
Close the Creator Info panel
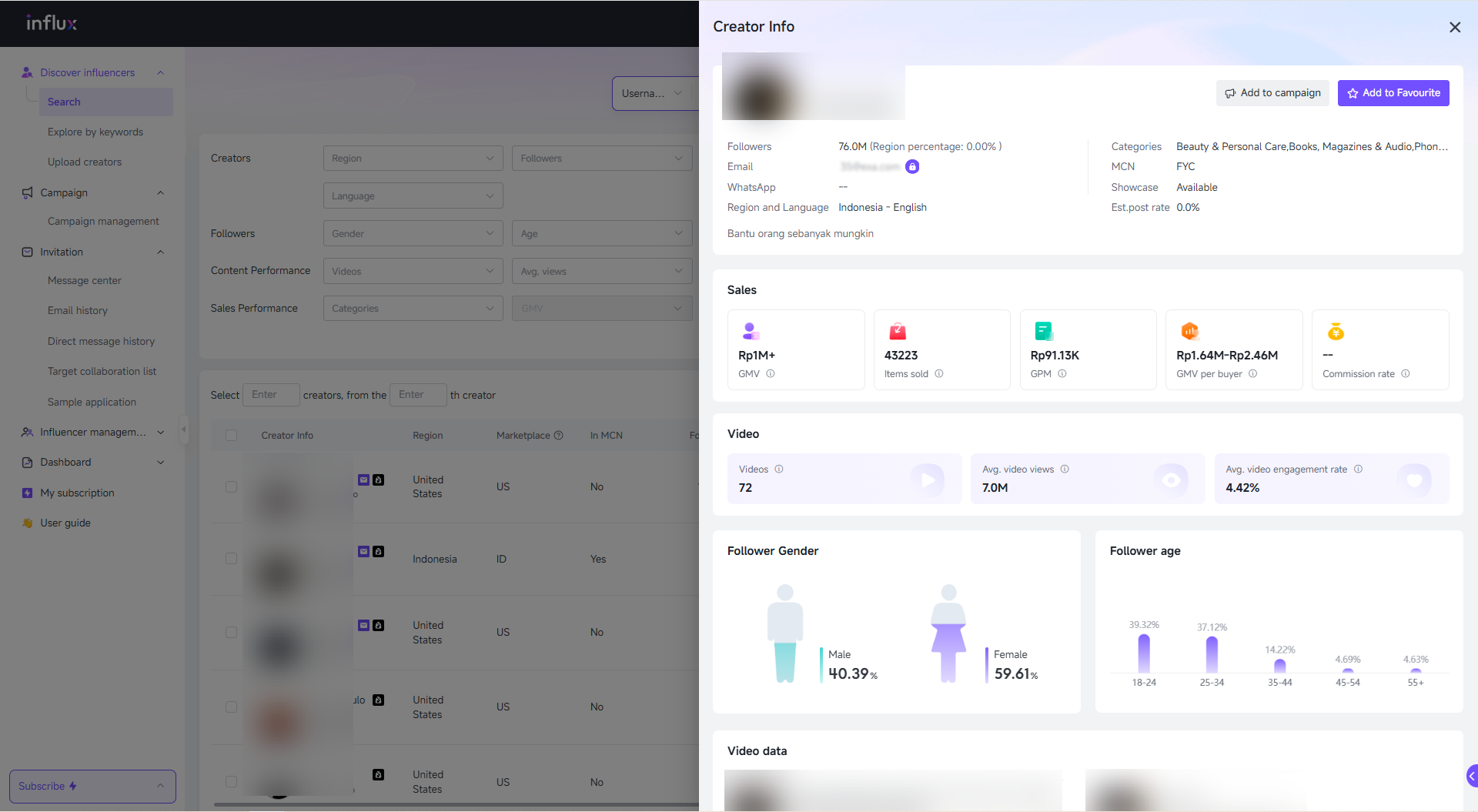[1454, 27]
